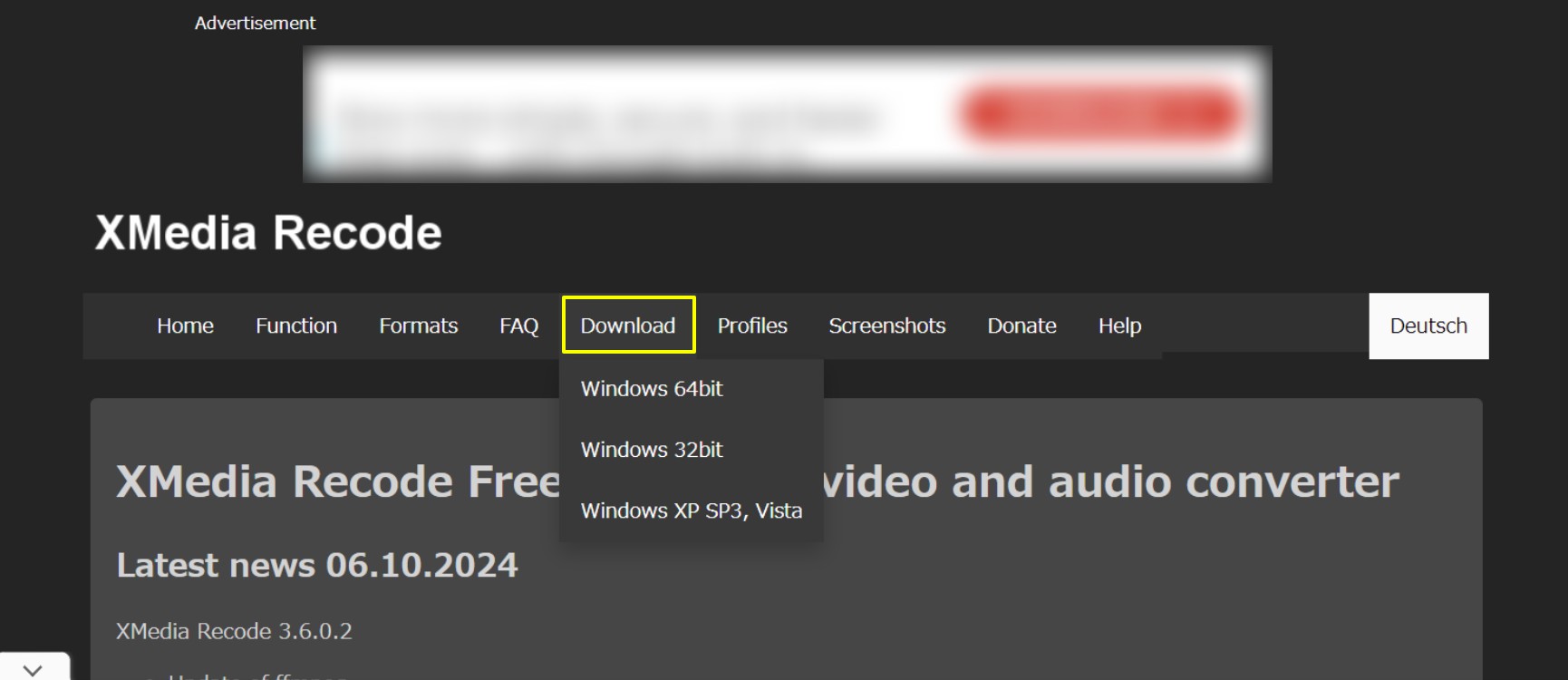Open the FAQ page

pyautogui.click(x=518, y=325)
